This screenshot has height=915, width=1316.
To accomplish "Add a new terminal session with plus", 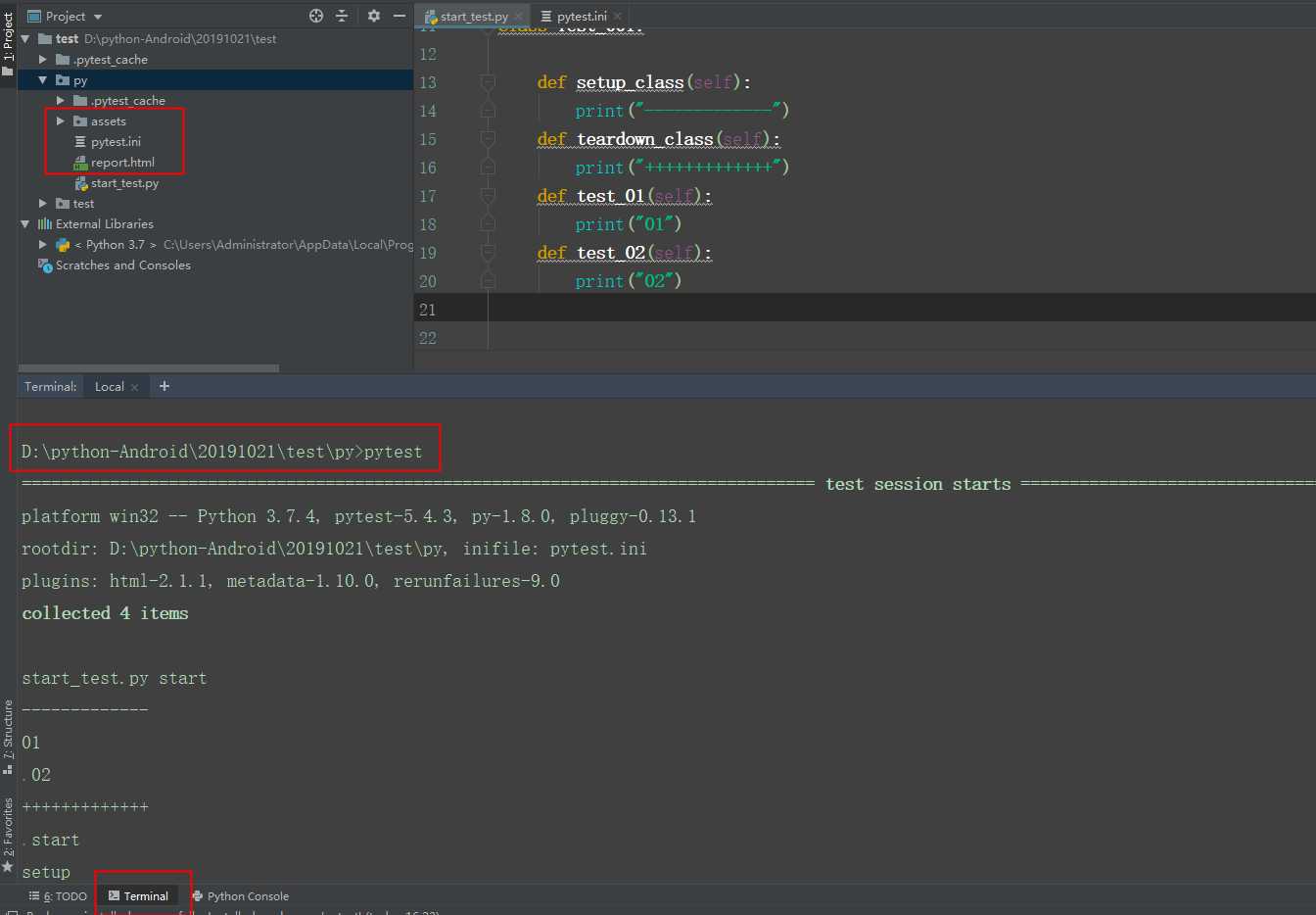I will [x=164, y=386].
